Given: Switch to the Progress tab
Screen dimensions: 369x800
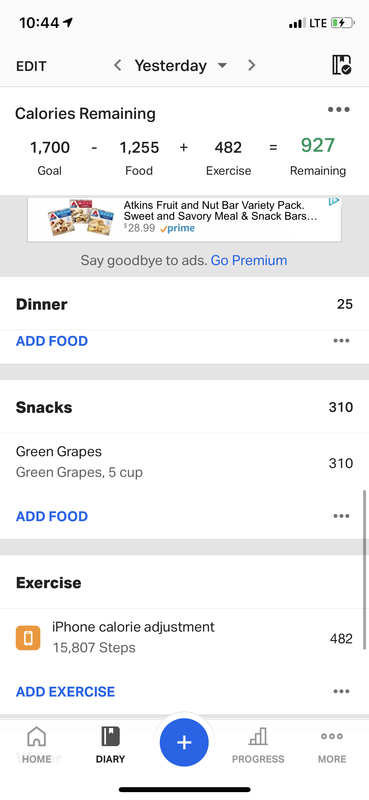Looking at the screenshot, I should (x=258, y=745).
